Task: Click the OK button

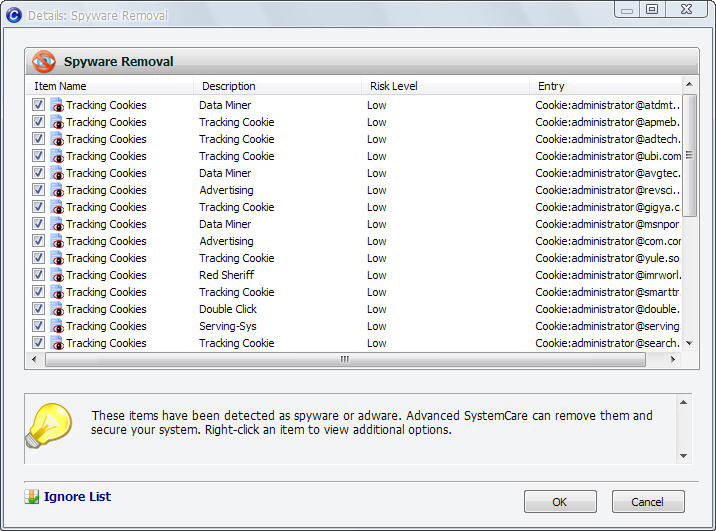Action: pos(560,502)
